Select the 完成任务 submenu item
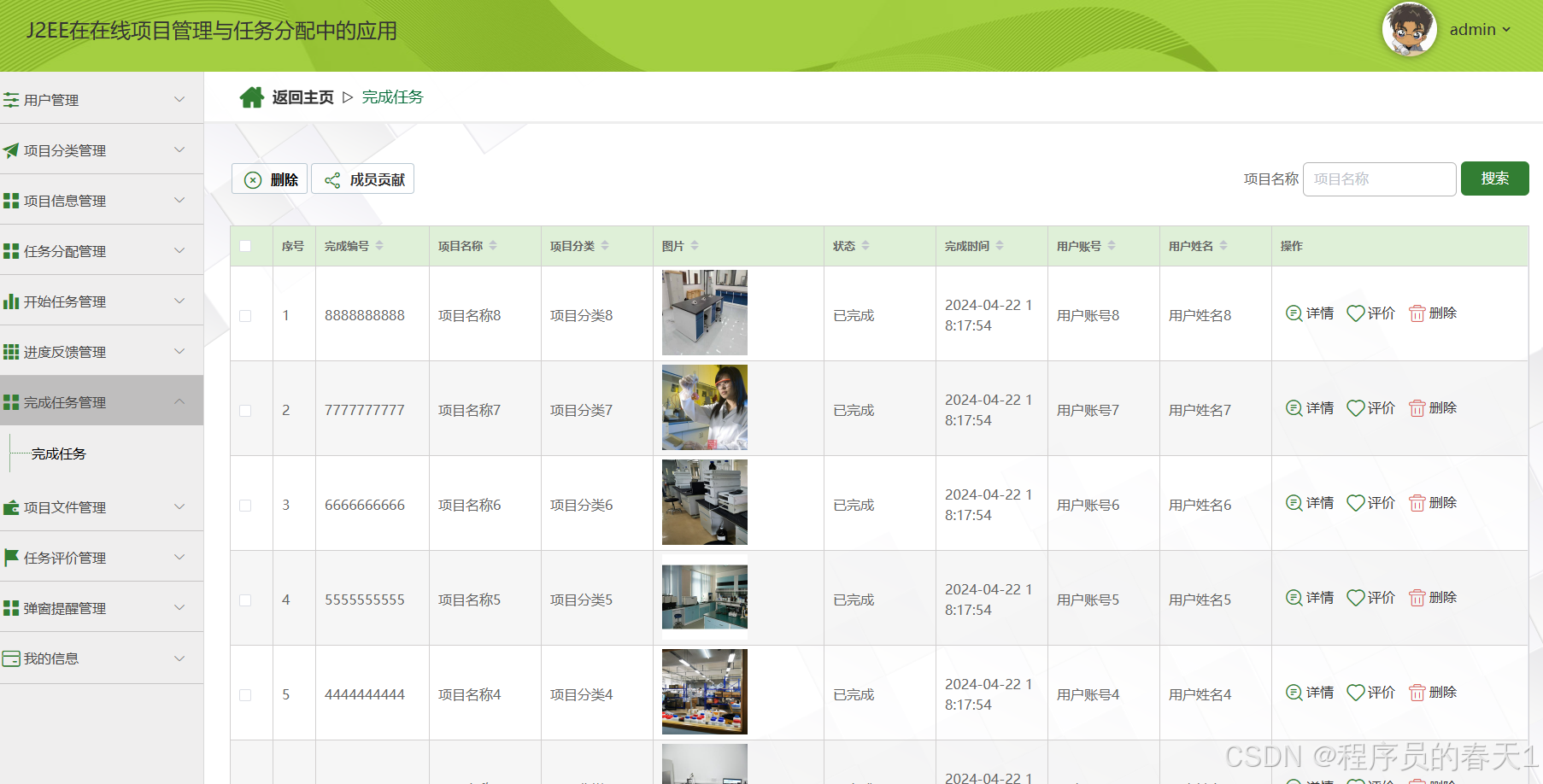 point(59,453)
